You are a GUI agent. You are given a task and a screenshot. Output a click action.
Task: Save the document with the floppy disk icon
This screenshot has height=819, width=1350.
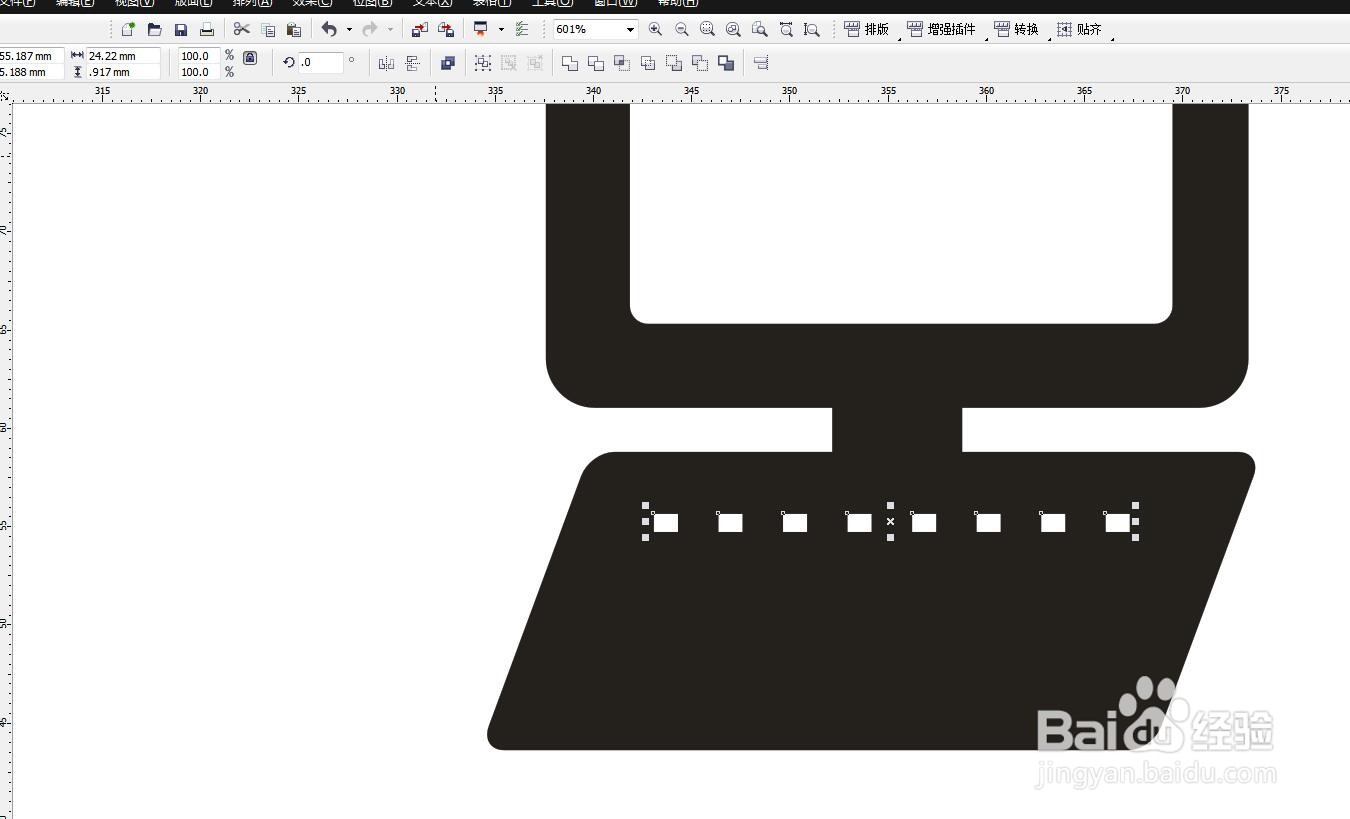pyautogui.click(x=181, y=30)
